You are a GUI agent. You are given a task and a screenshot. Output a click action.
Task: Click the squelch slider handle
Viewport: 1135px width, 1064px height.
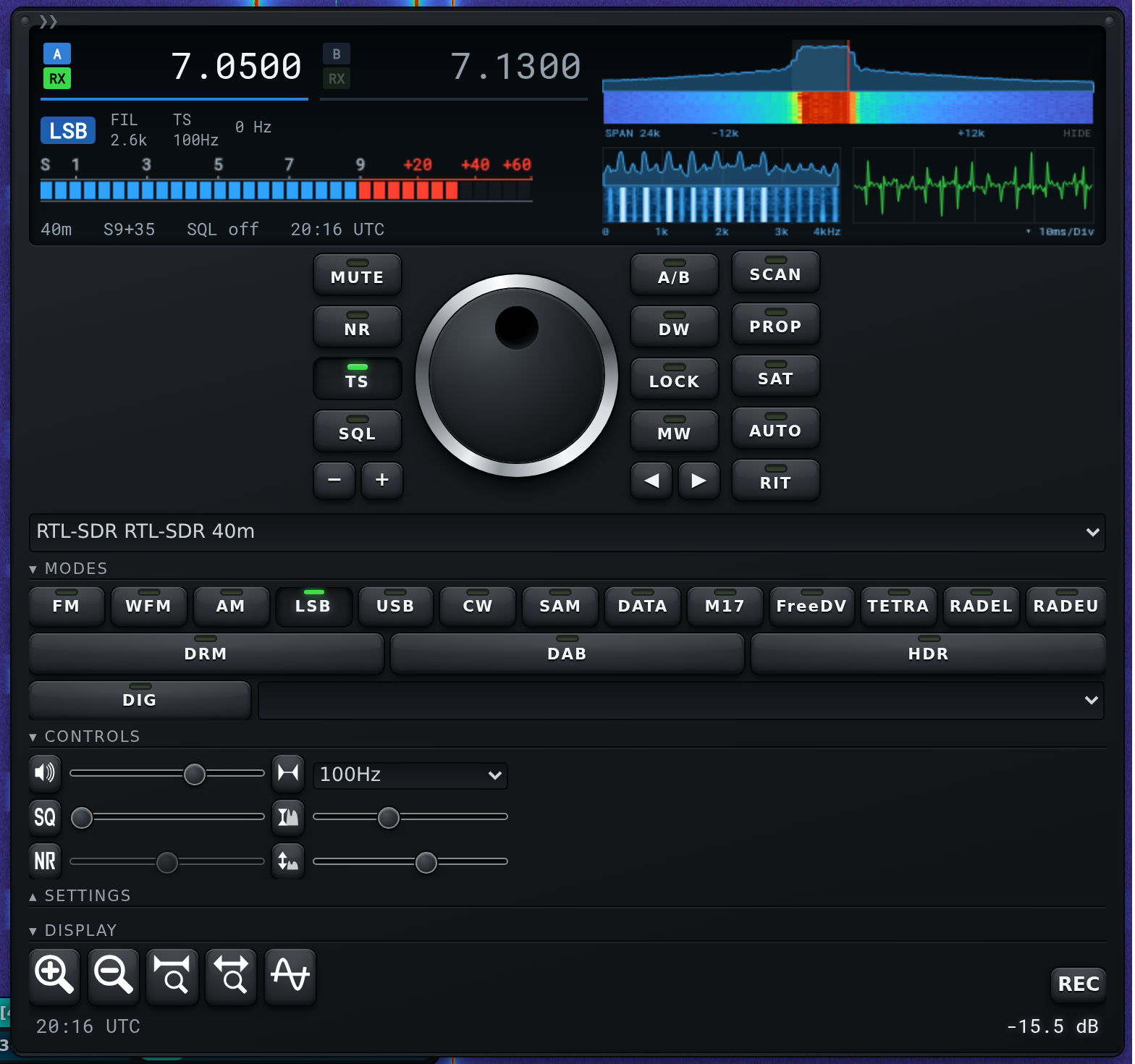[82, 818]
